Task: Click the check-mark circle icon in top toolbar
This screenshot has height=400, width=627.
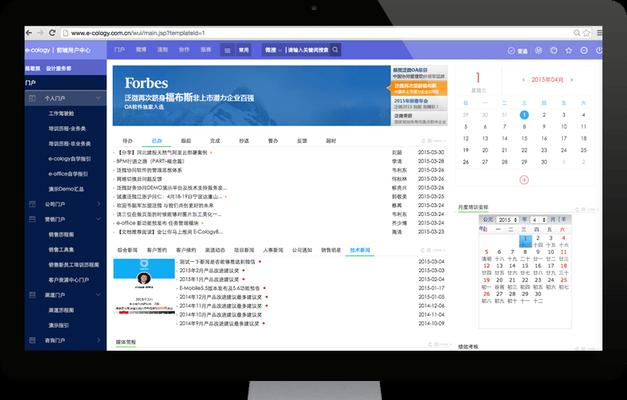Action: [x=511, y=51]
